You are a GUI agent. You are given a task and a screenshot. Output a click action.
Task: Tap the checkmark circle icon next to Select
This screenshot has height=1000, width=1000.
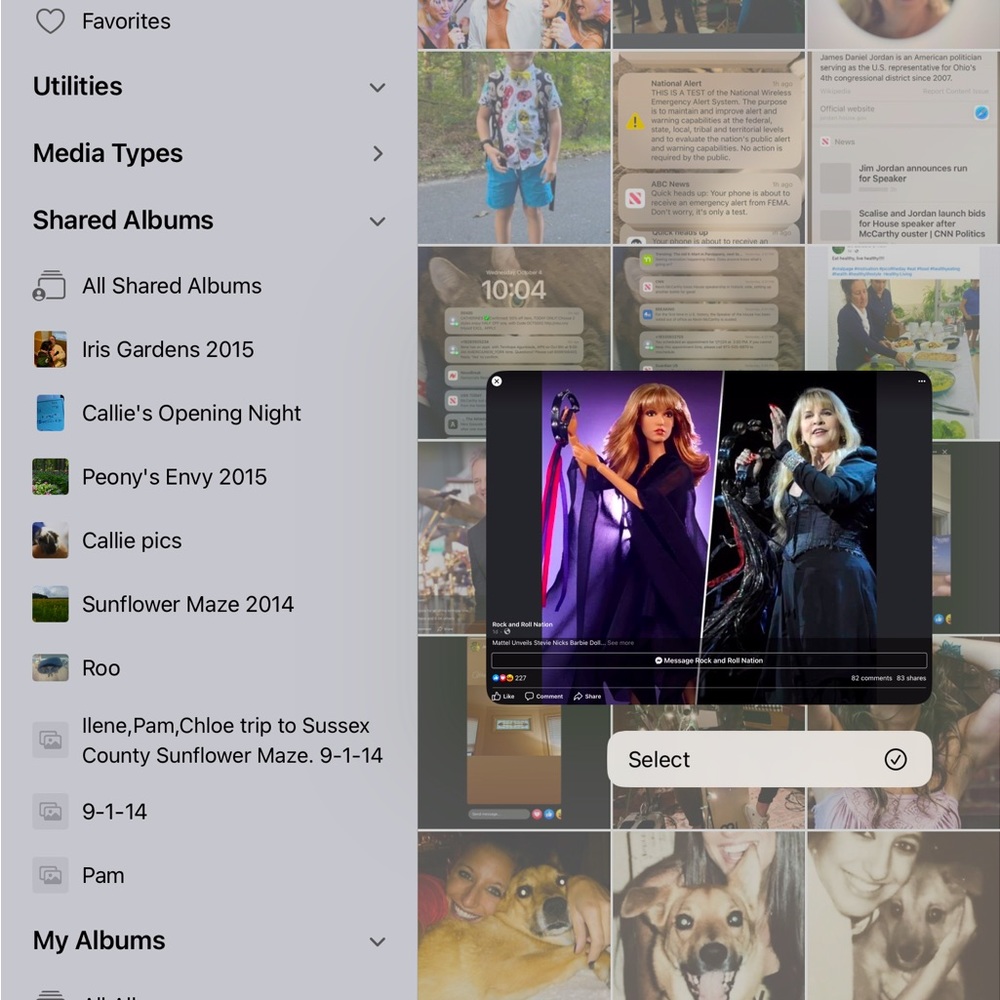click(895, 760)
